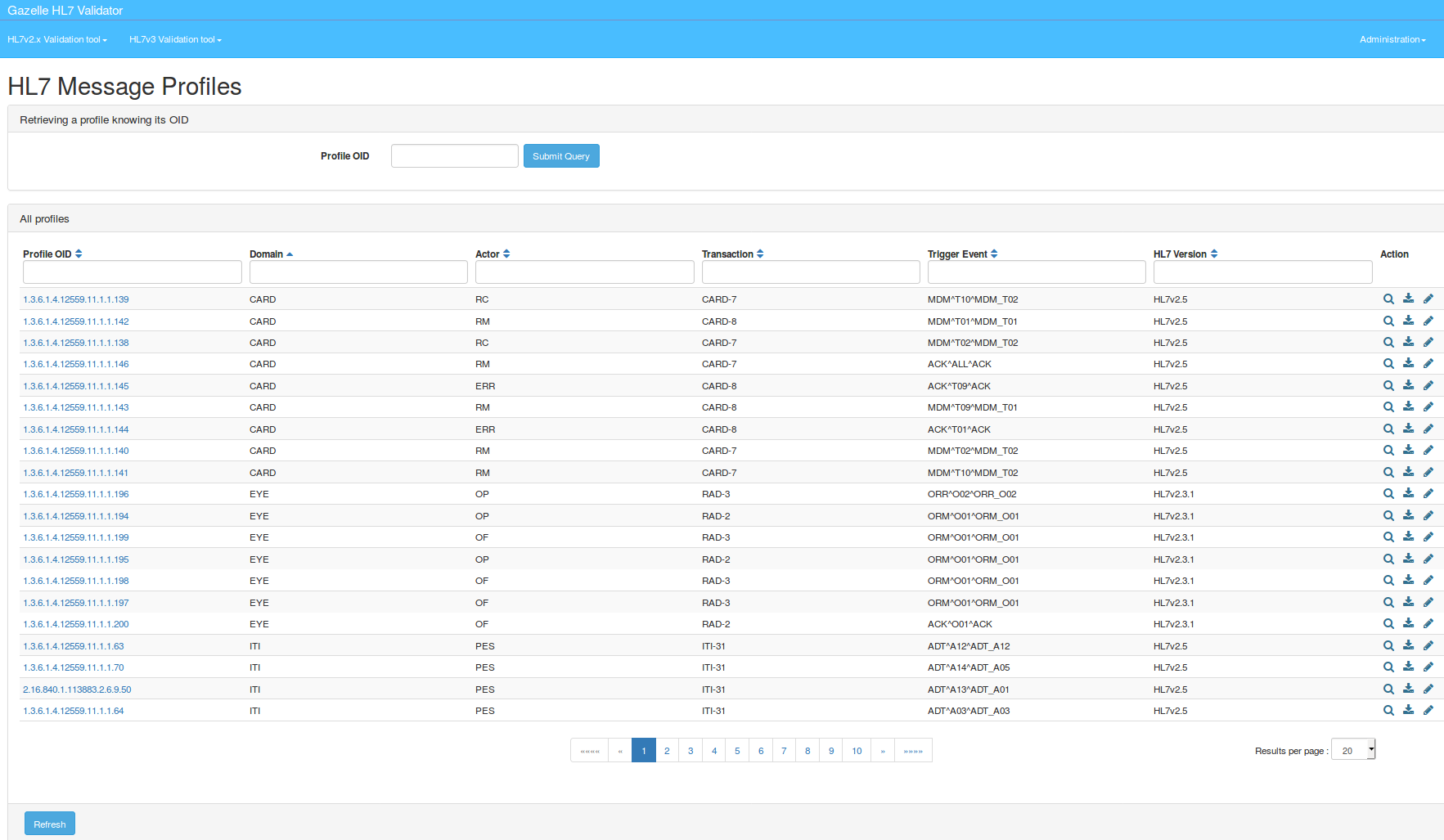Edit profile 1.3.6.1.4.12559.11.1.1.196
This screenshot has height=840, width=1444.
[x=1428, y=493]
